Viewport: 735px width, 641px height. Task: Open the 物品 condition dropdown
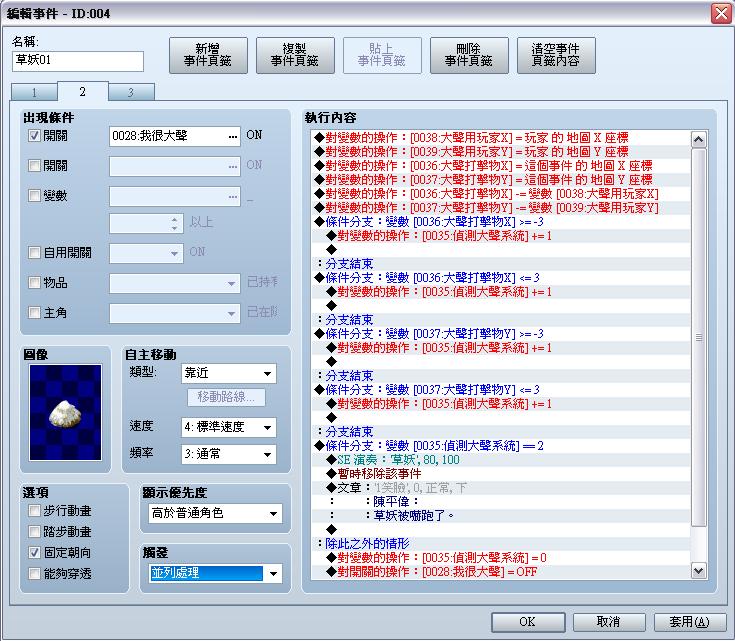click(x=174, y=283)
